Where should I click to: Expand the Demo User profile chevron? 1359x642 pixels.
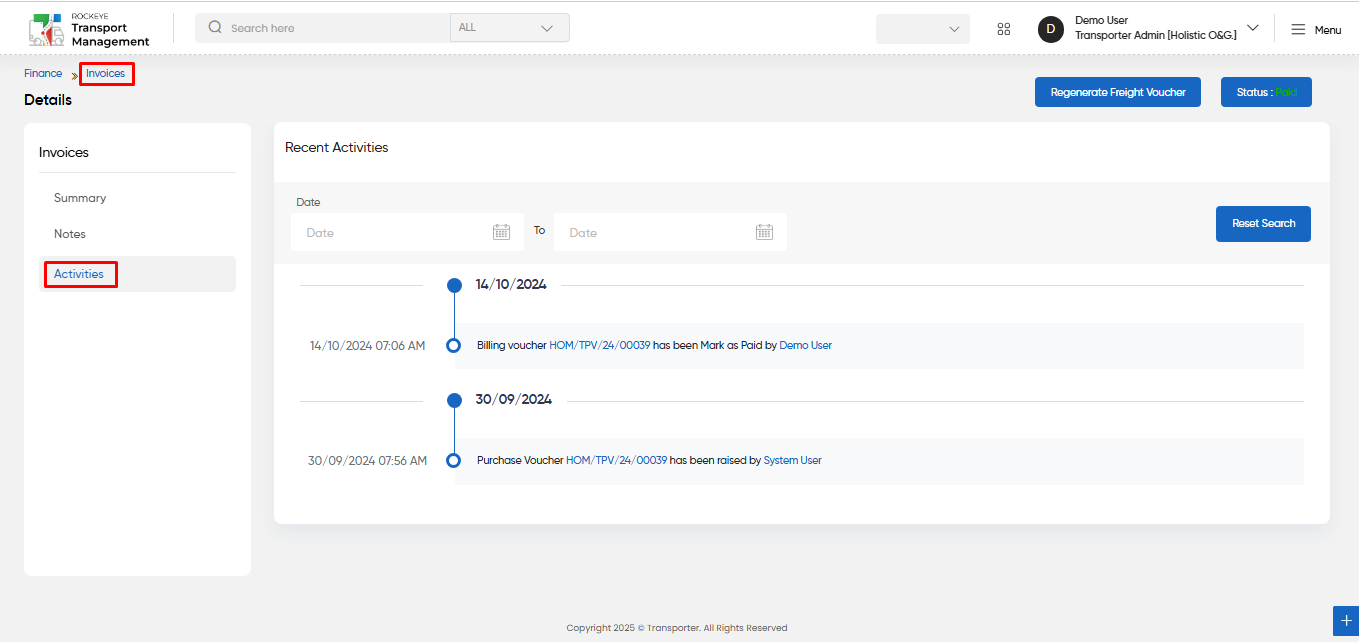[1253, 28]
